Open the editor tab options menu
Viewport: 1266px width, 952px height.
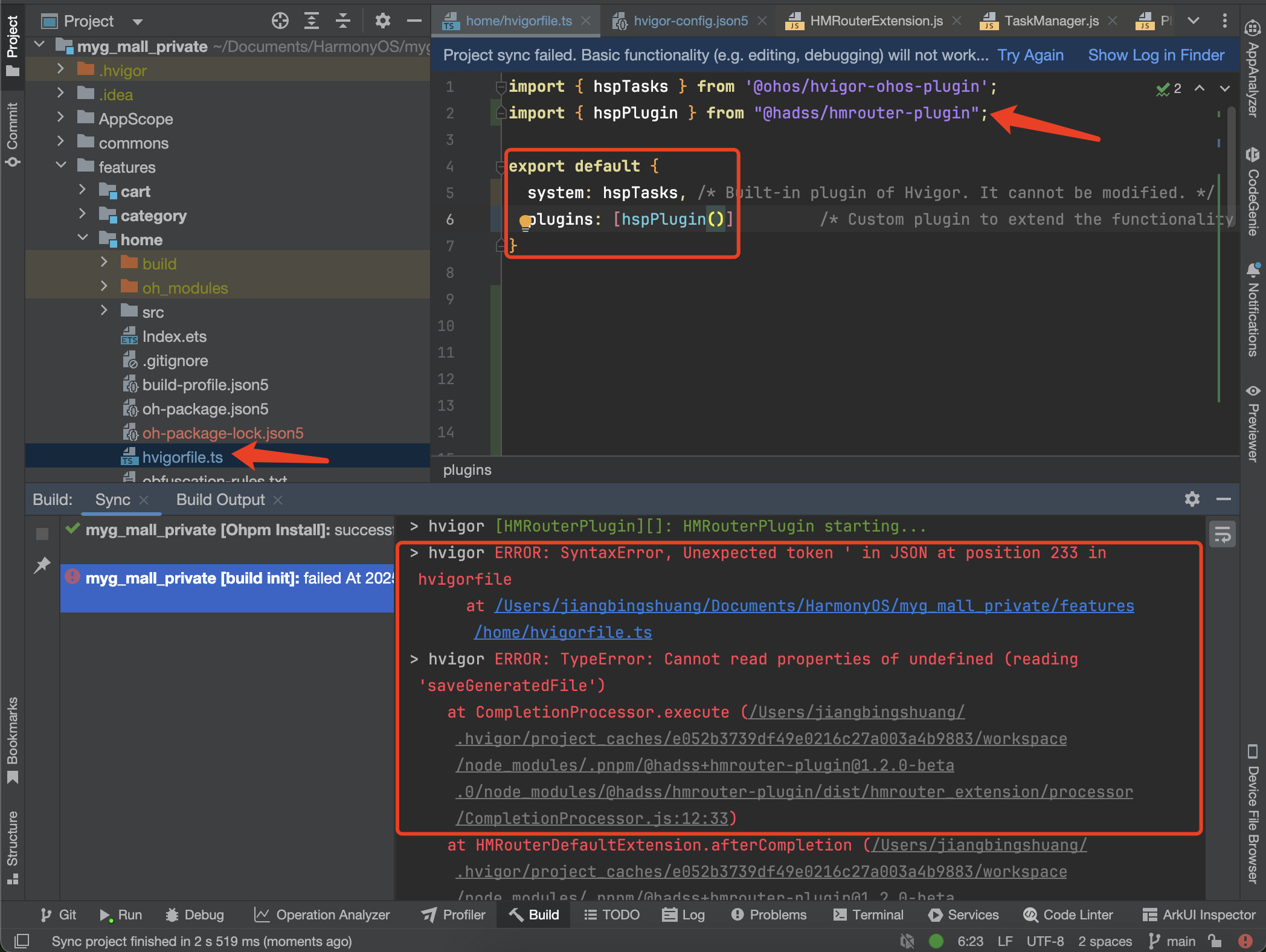click(x=1224, y=21)
